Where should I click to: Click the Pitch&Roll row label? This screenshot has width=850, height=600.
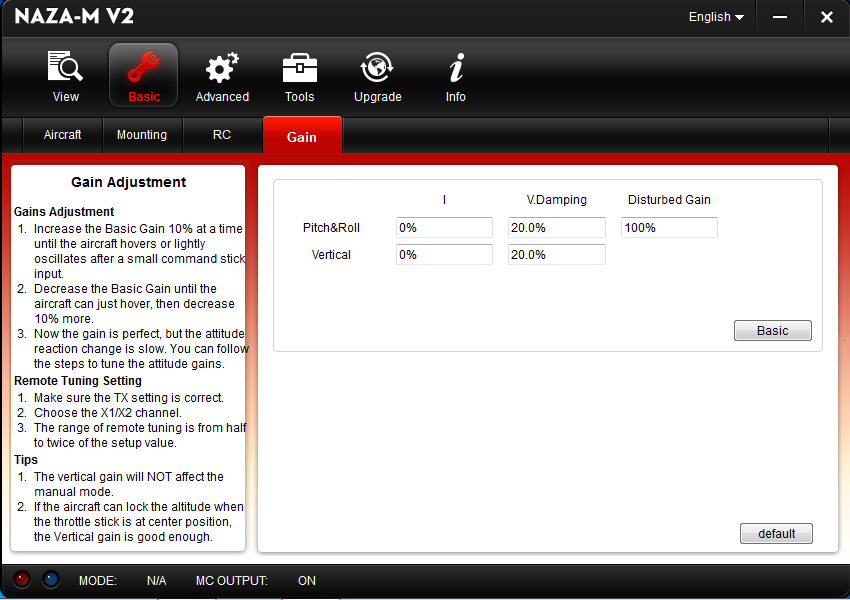point(331,228)
